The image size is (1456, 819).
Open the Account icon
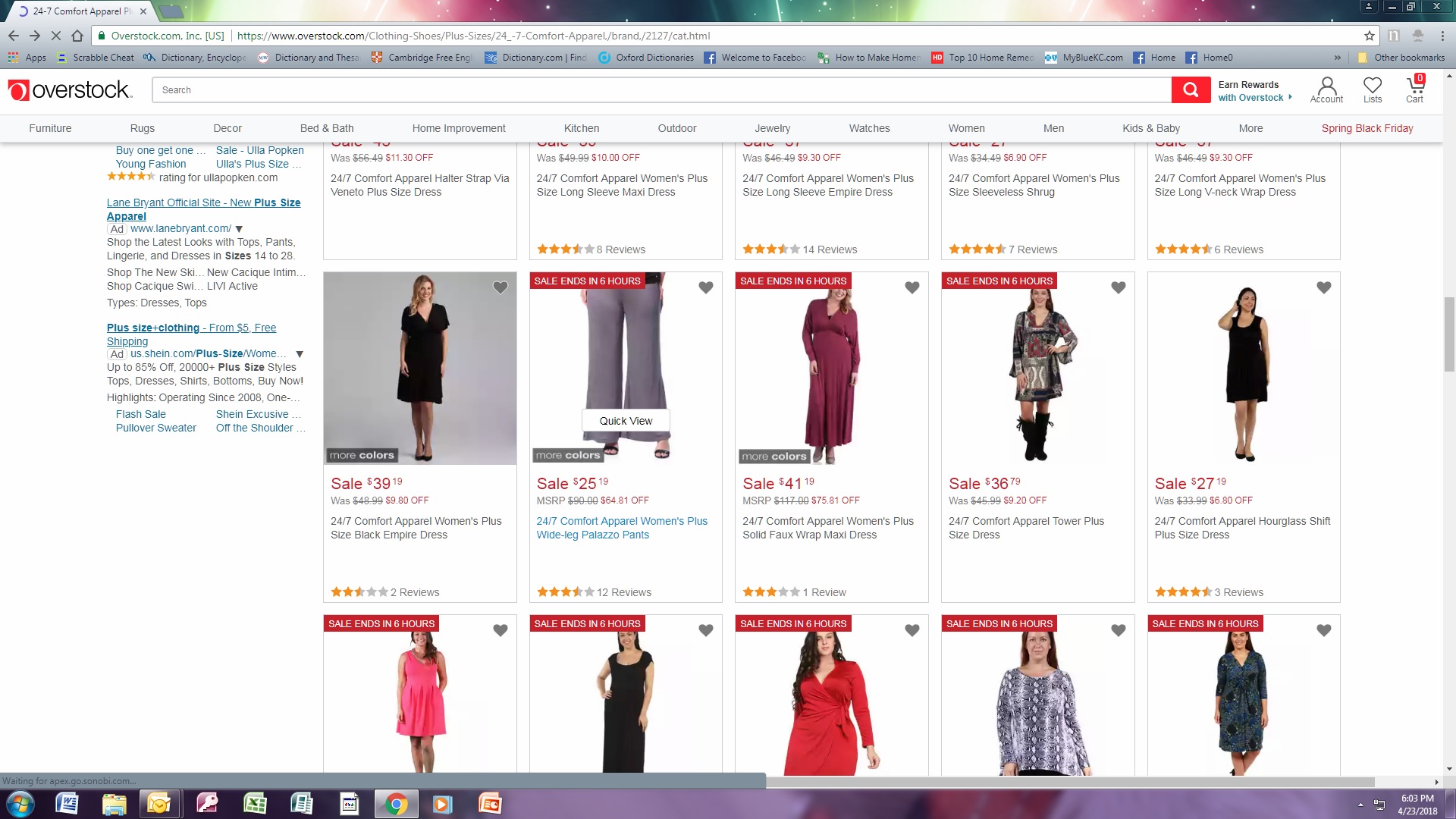(x=1326, y=89)
